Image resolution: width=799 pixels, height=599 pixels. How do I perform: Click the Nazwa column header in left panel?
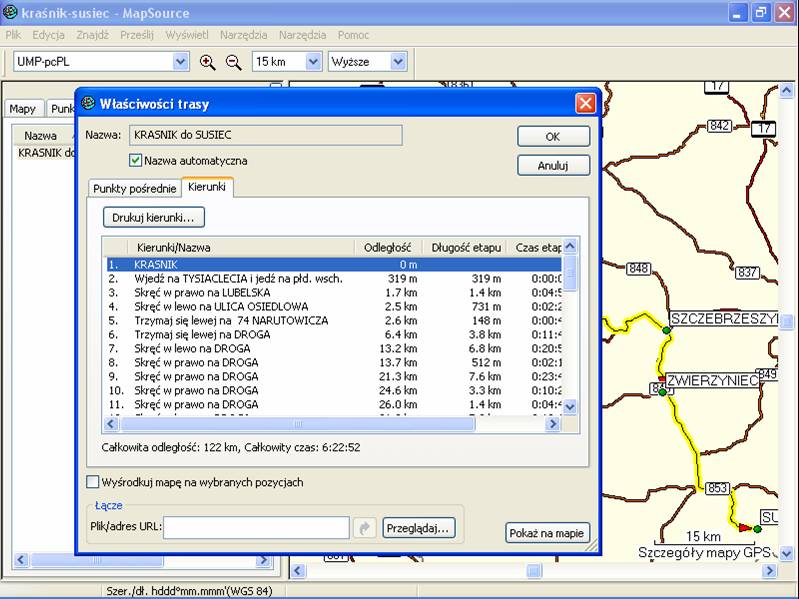point(41,136)
